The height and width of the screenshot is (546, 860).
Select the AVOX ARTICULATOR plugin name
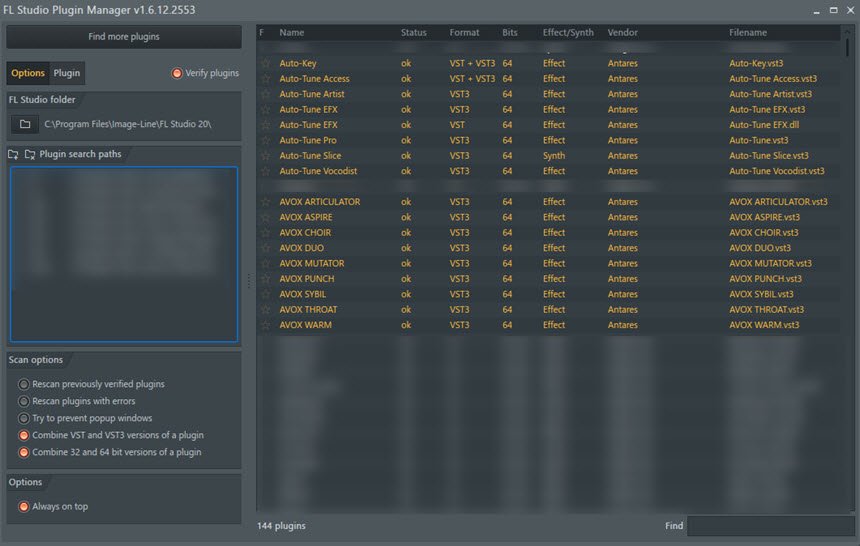pos(320,201)
